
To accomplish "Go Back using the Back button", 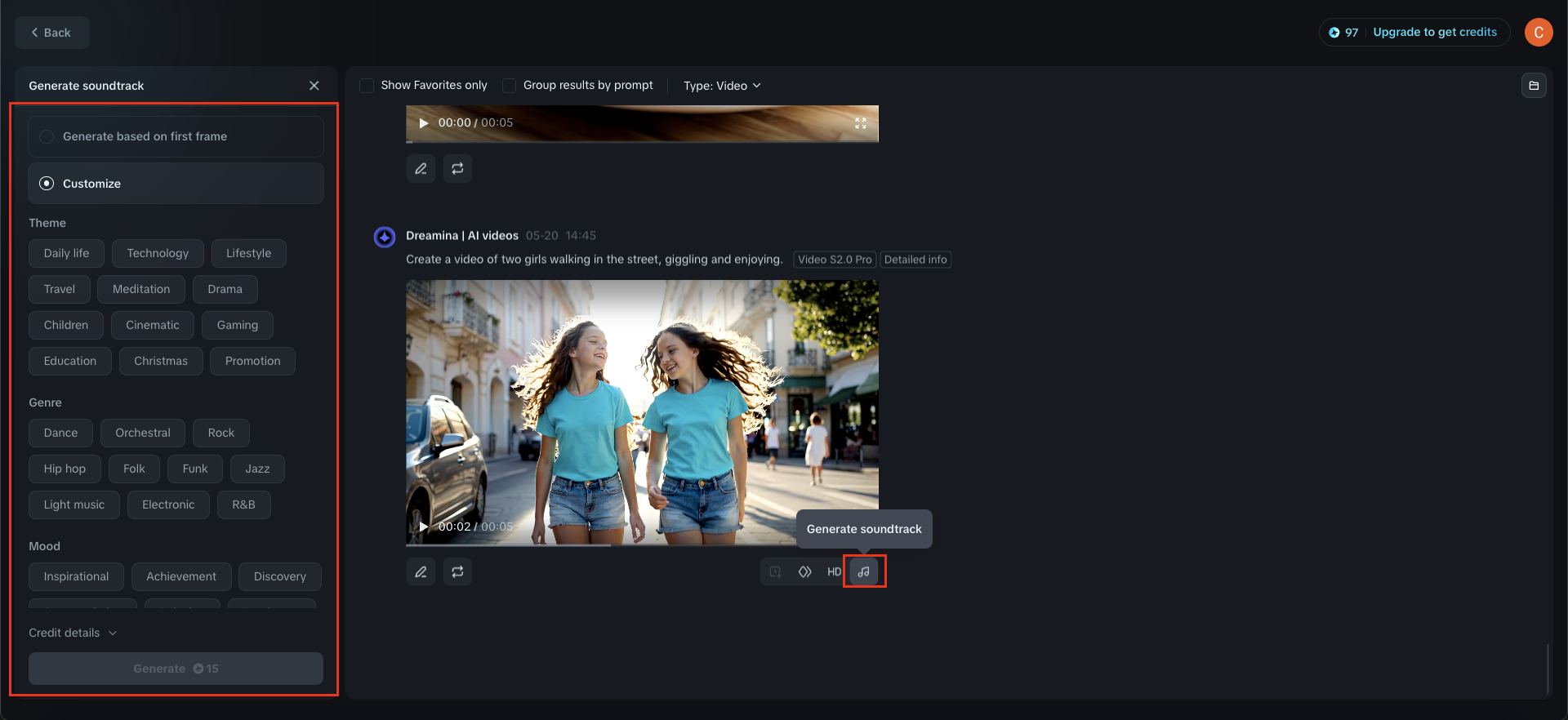I will pyautogui.click(x=51, y=33).
